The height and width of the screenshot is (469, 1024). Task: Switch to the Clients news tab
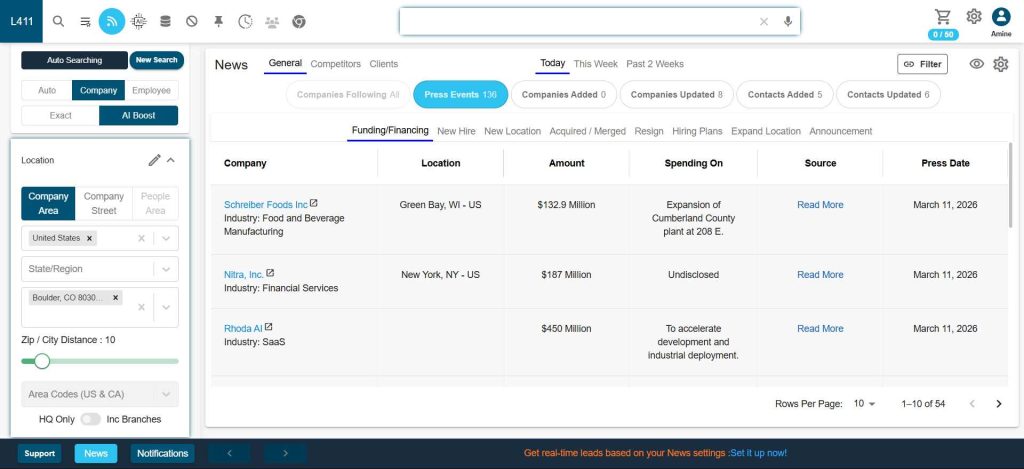point(383,64)
